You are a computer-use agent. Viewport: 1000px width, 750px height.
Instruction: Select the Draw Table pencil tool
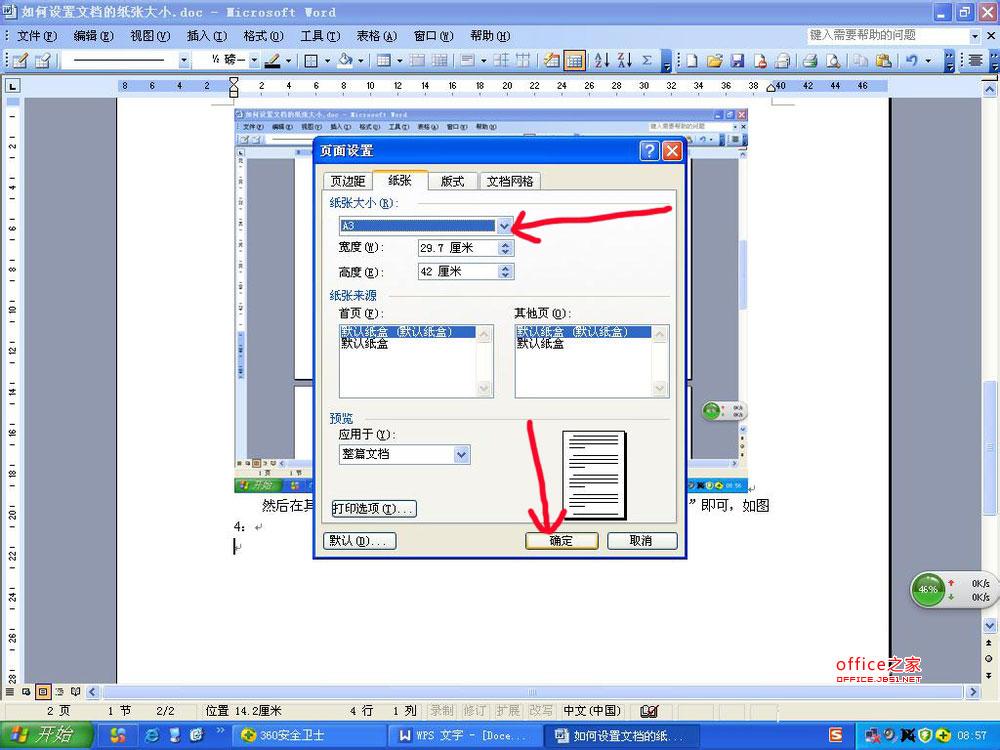20,61
